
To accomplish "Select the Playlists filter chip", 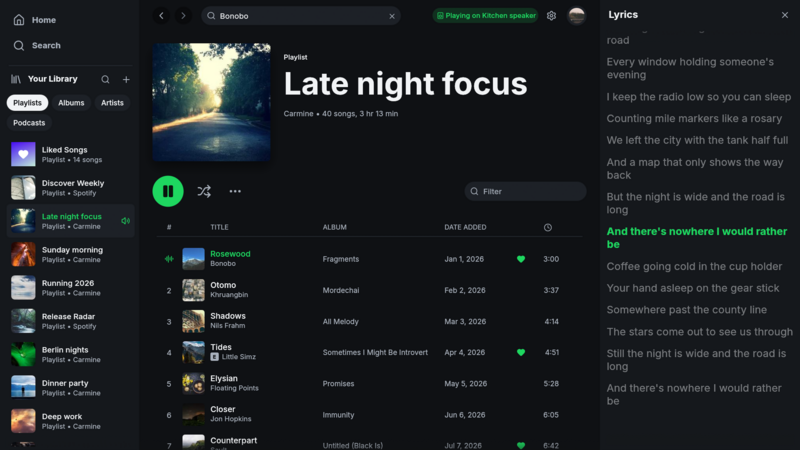I will [x=28, y=103].
